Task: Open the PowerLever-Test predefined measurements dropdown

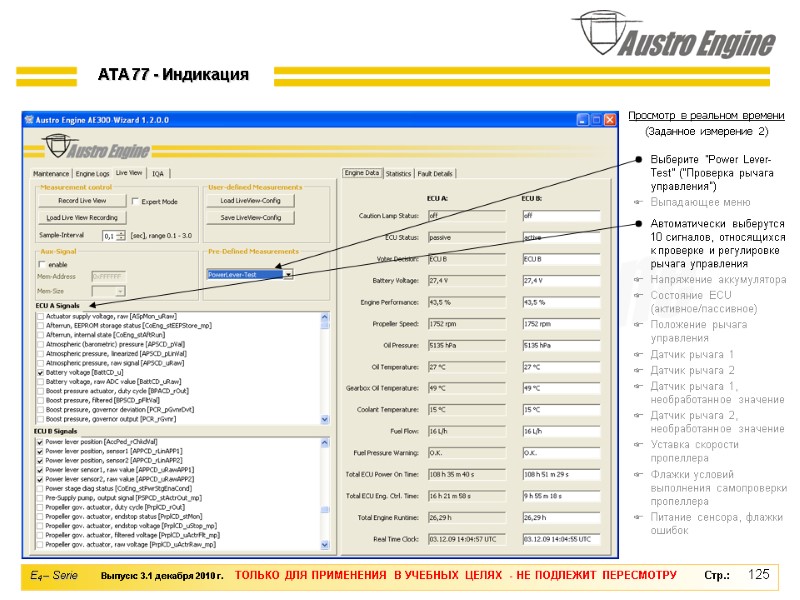Action: coord(289,274)
